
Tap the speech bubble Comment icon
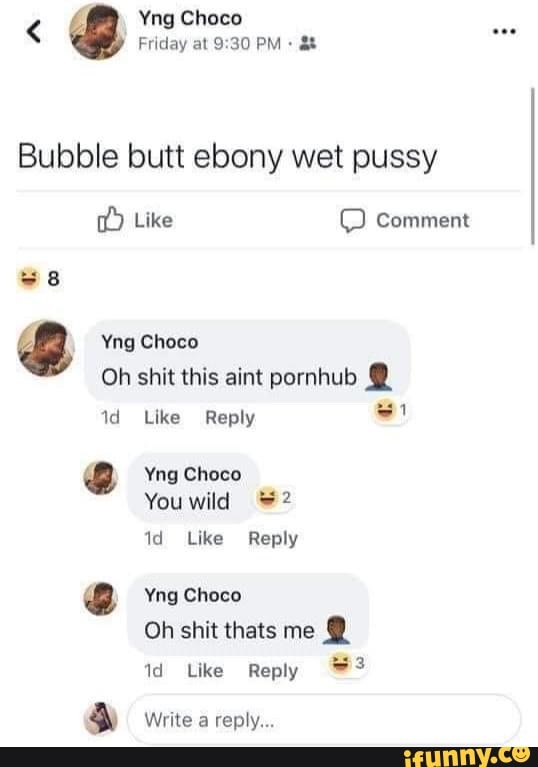click(353, 221)
